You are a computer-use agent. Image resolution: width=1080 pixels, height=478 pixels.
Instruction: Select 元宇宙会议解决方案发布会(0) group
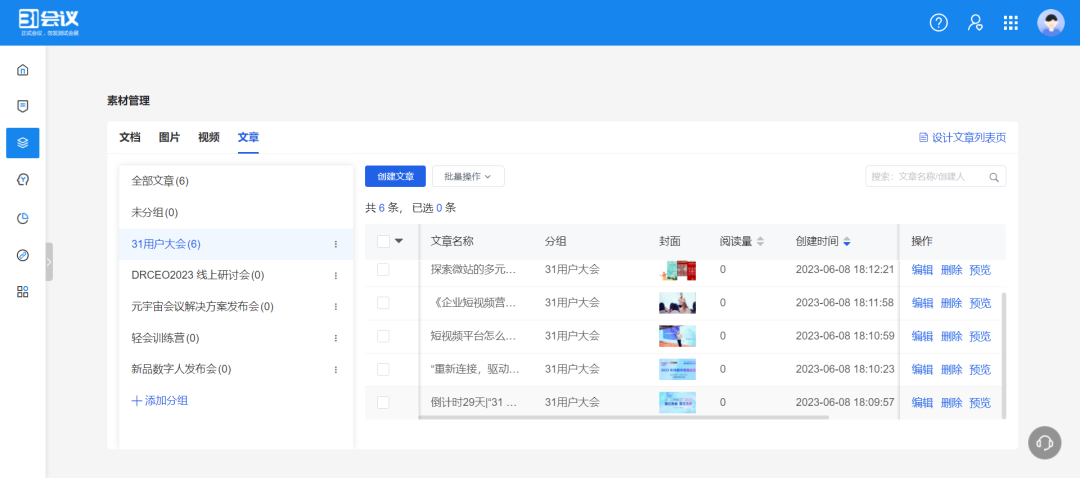point(236,306)
